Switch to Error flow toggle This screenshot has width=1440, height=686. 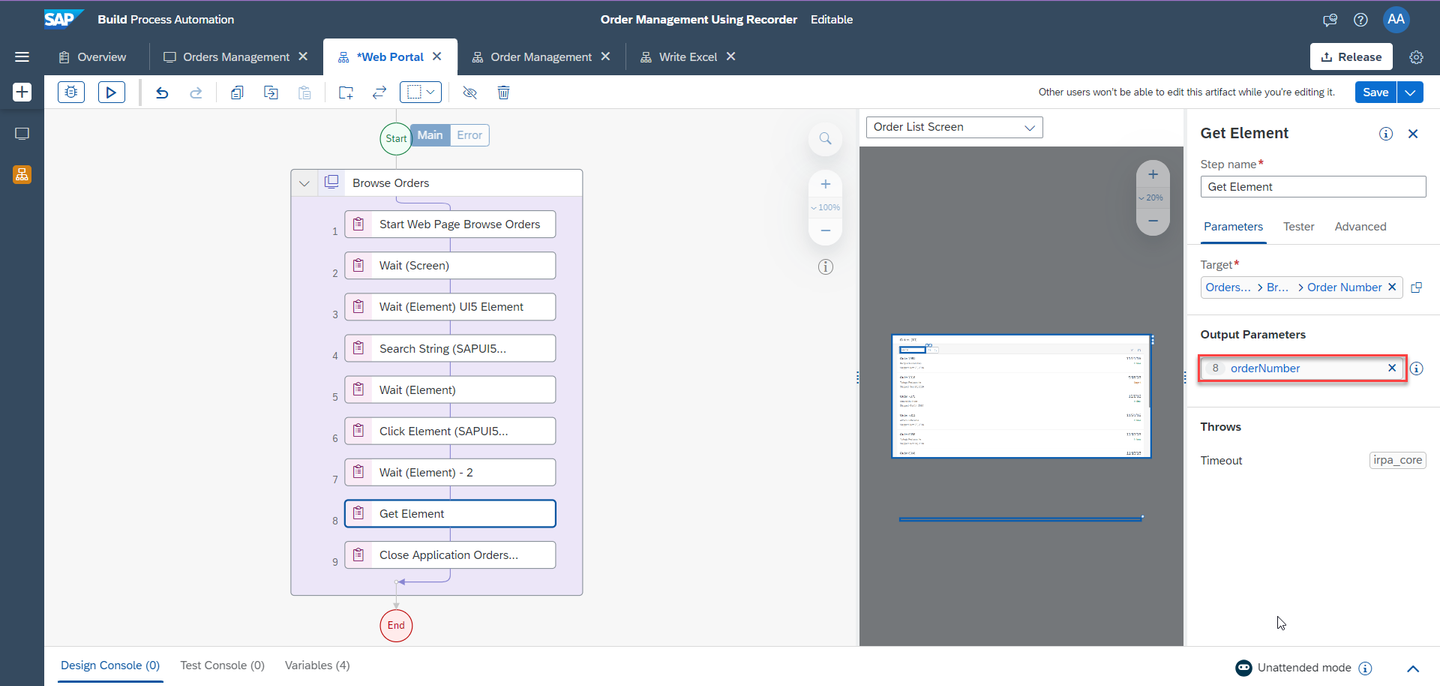click(469, 135)
